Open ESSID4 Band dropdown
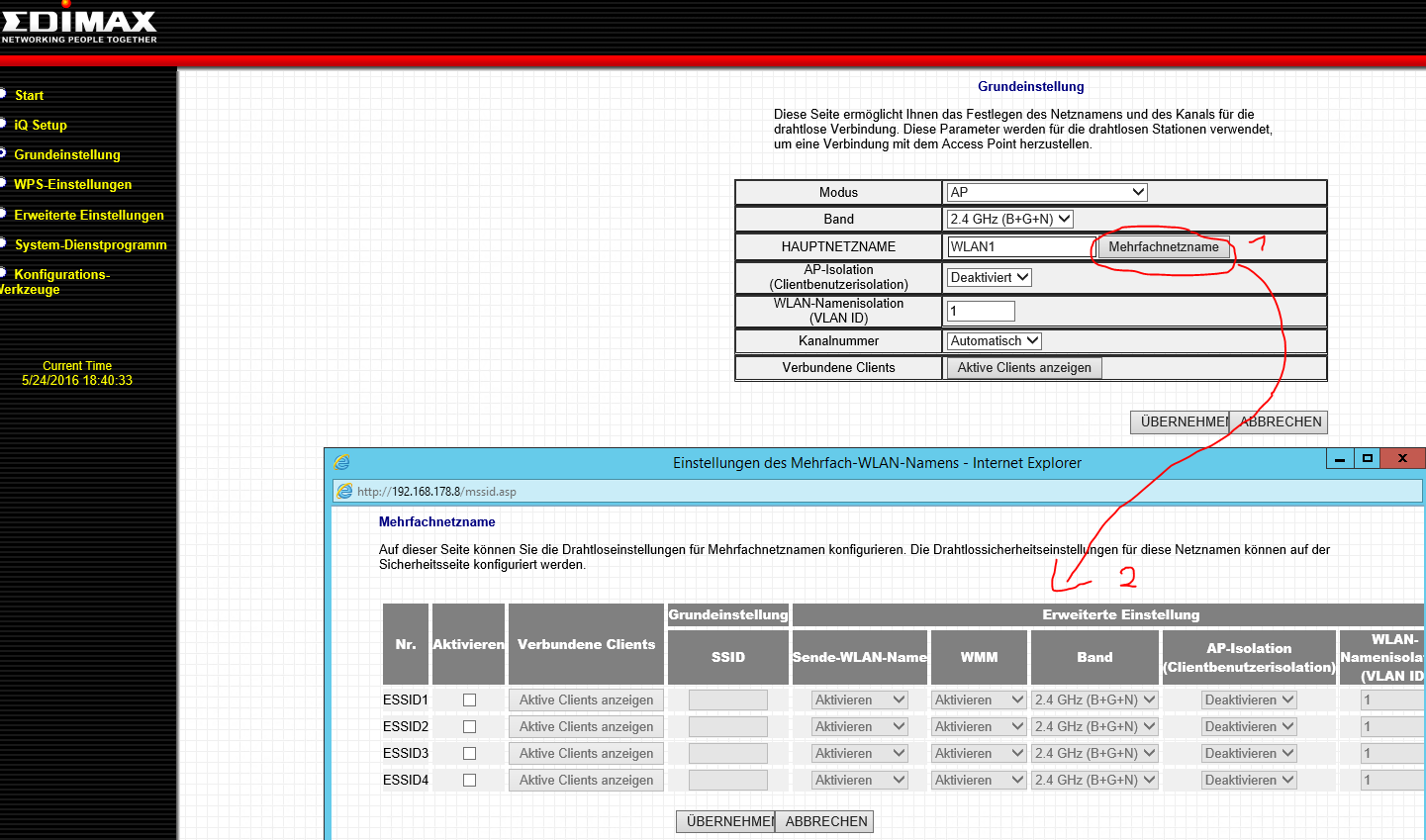 pos(1095,780)
